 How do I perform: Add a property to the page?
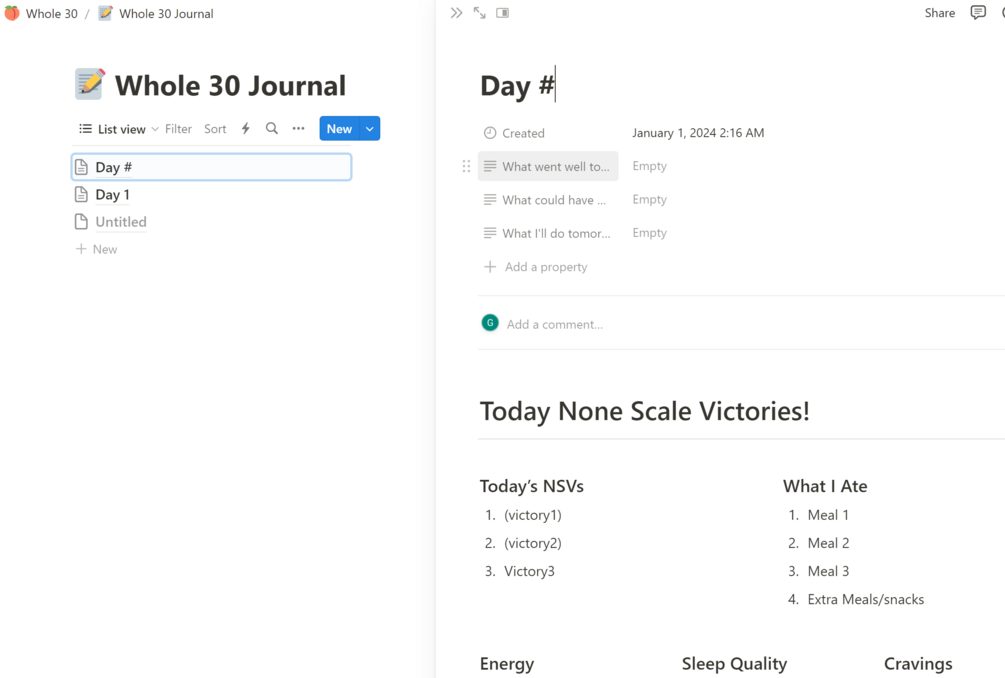[545, 267]
